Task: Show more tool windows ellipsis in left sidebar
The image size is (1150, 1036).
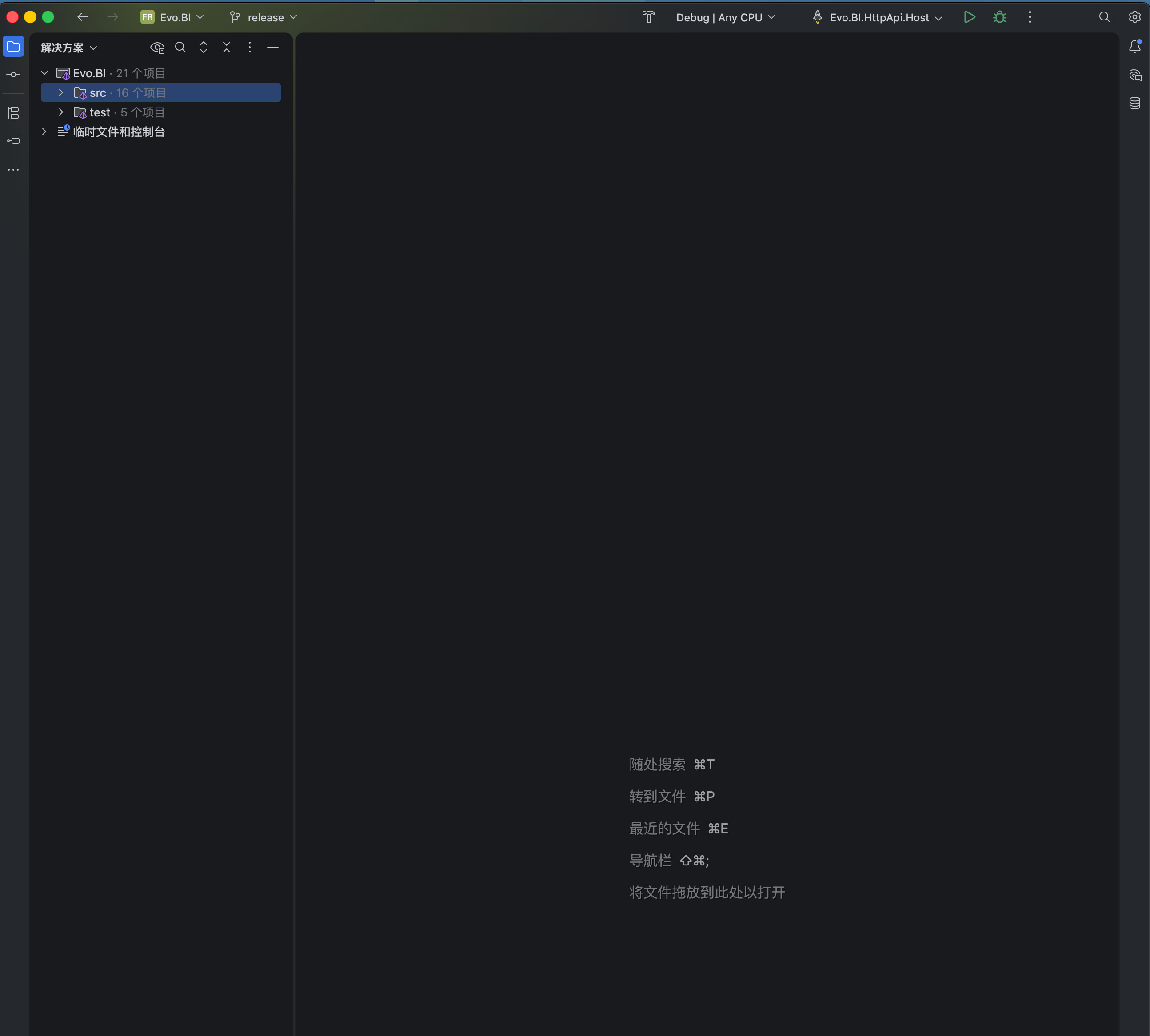Action: (x=13, y=170)
